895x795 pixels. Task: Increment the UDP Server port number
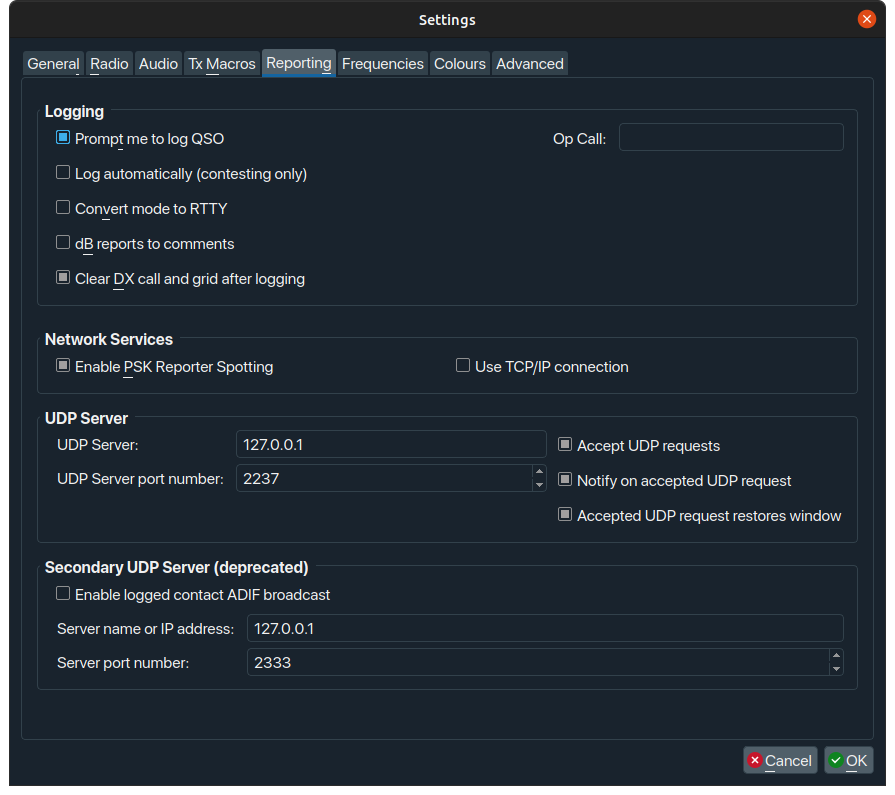(539, 473)
